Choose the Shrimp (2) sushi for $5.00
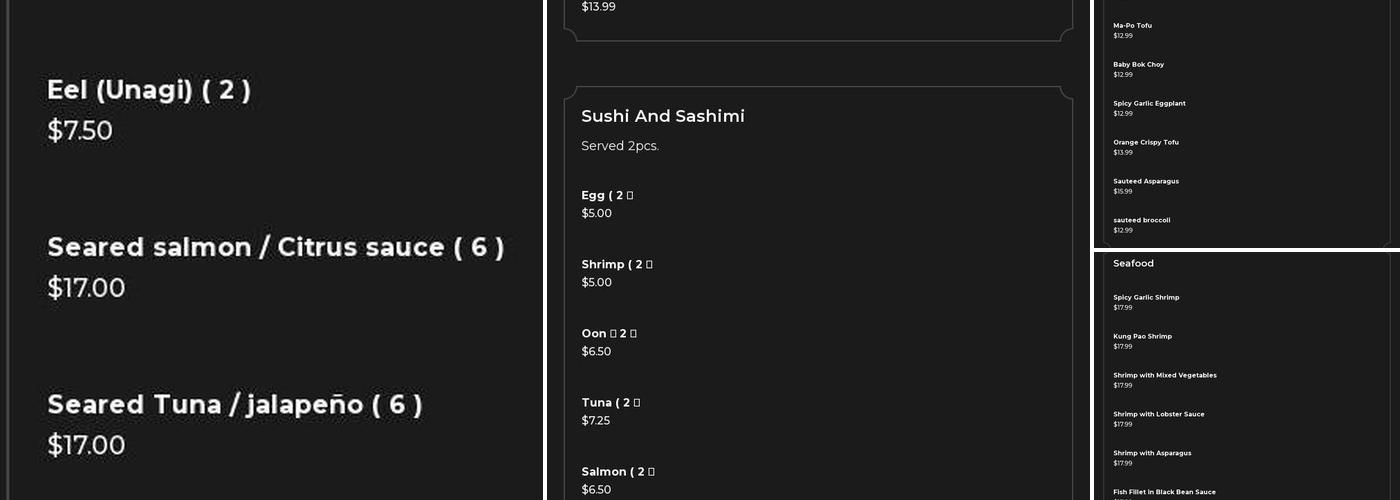 (x=616, y=265)
